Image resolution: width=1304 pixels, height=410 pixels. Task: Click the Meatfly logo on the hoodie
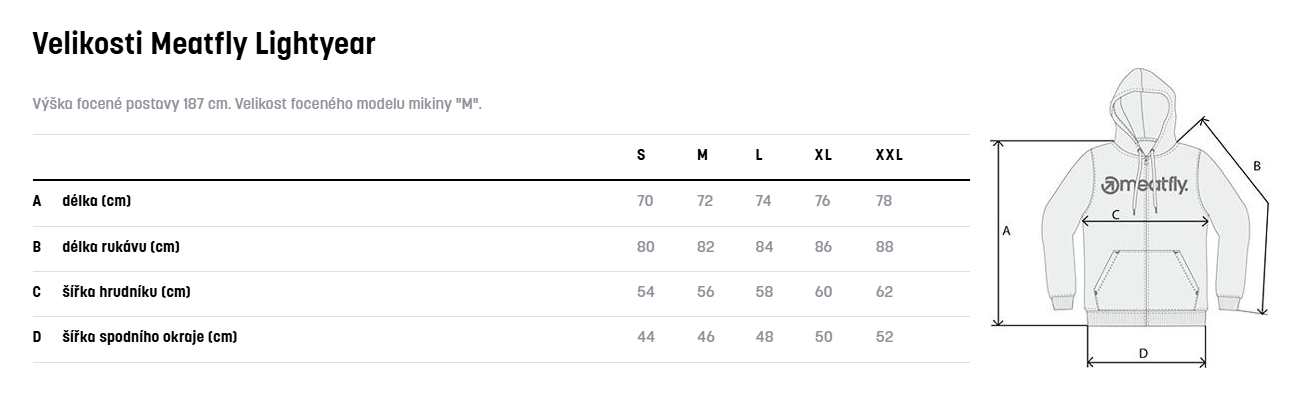coord(1143,186)
